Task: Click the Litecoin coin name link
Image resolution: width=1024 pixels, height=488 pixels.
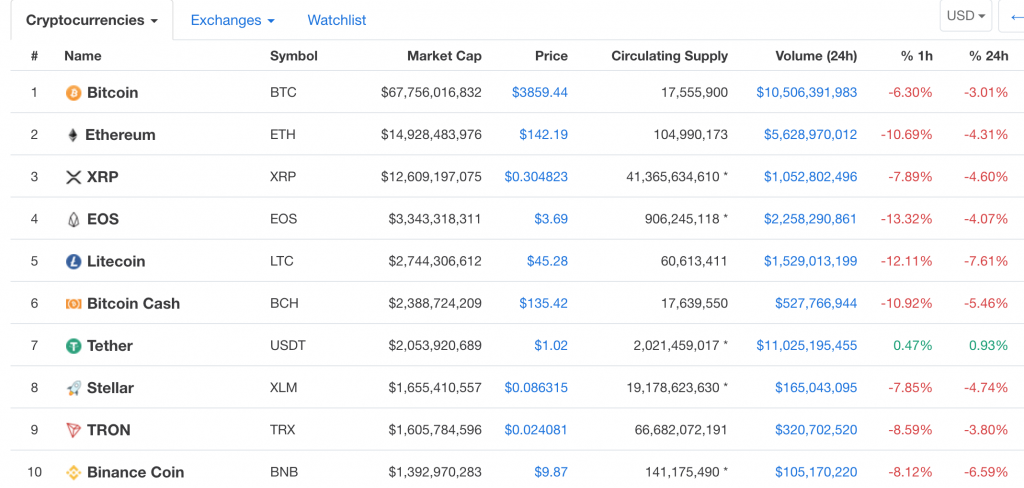Action: pyautogui.click(x=116, y=261)
